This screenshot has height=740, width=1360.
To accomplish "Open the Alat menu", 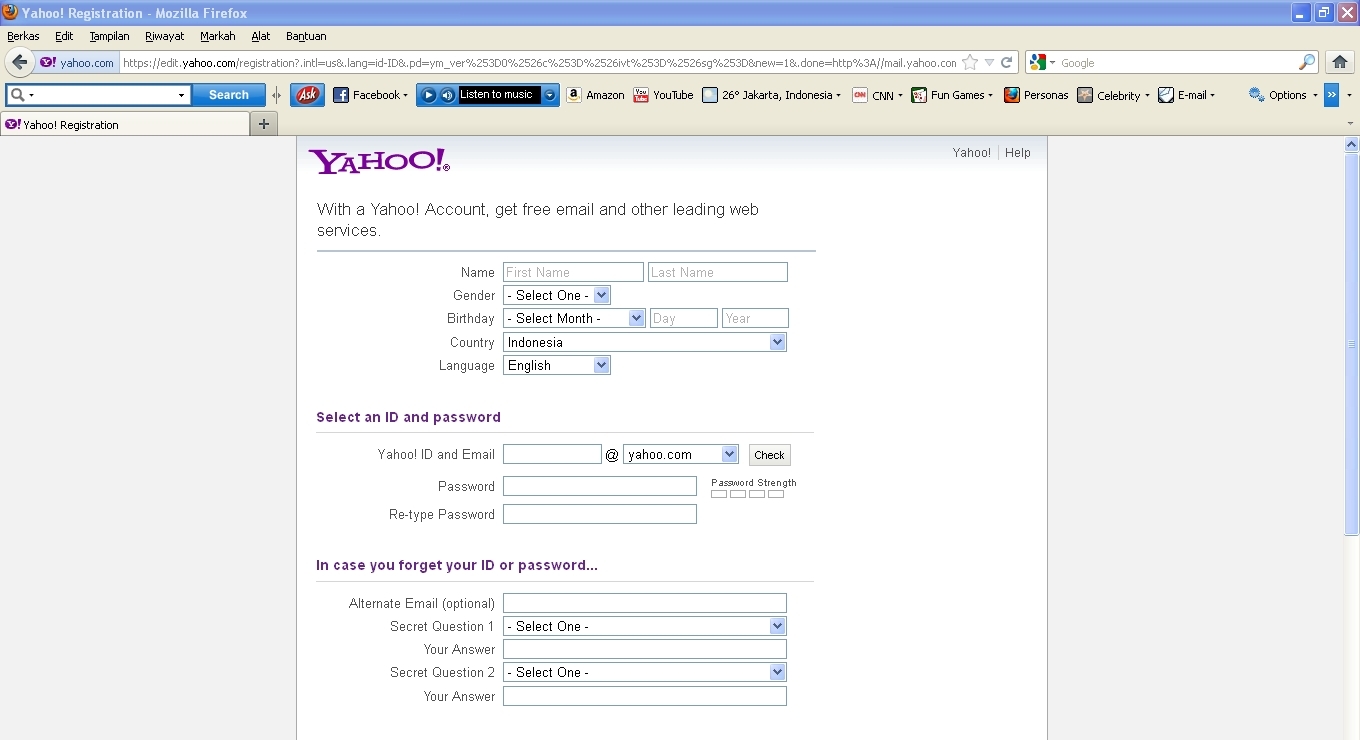I will (260, 36).
